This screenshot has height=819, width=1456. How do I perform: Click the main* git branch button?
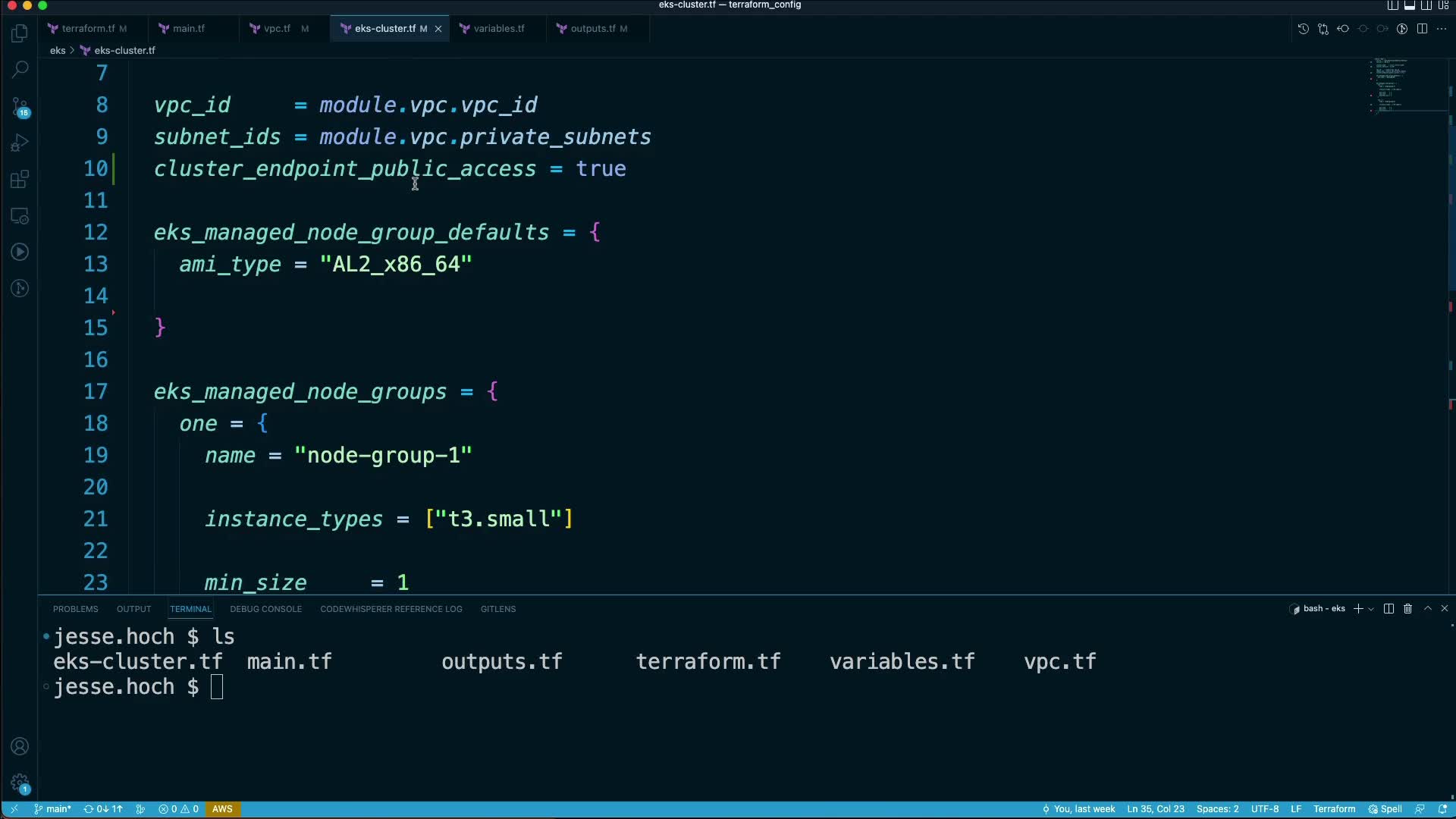[x=52, y=809]
